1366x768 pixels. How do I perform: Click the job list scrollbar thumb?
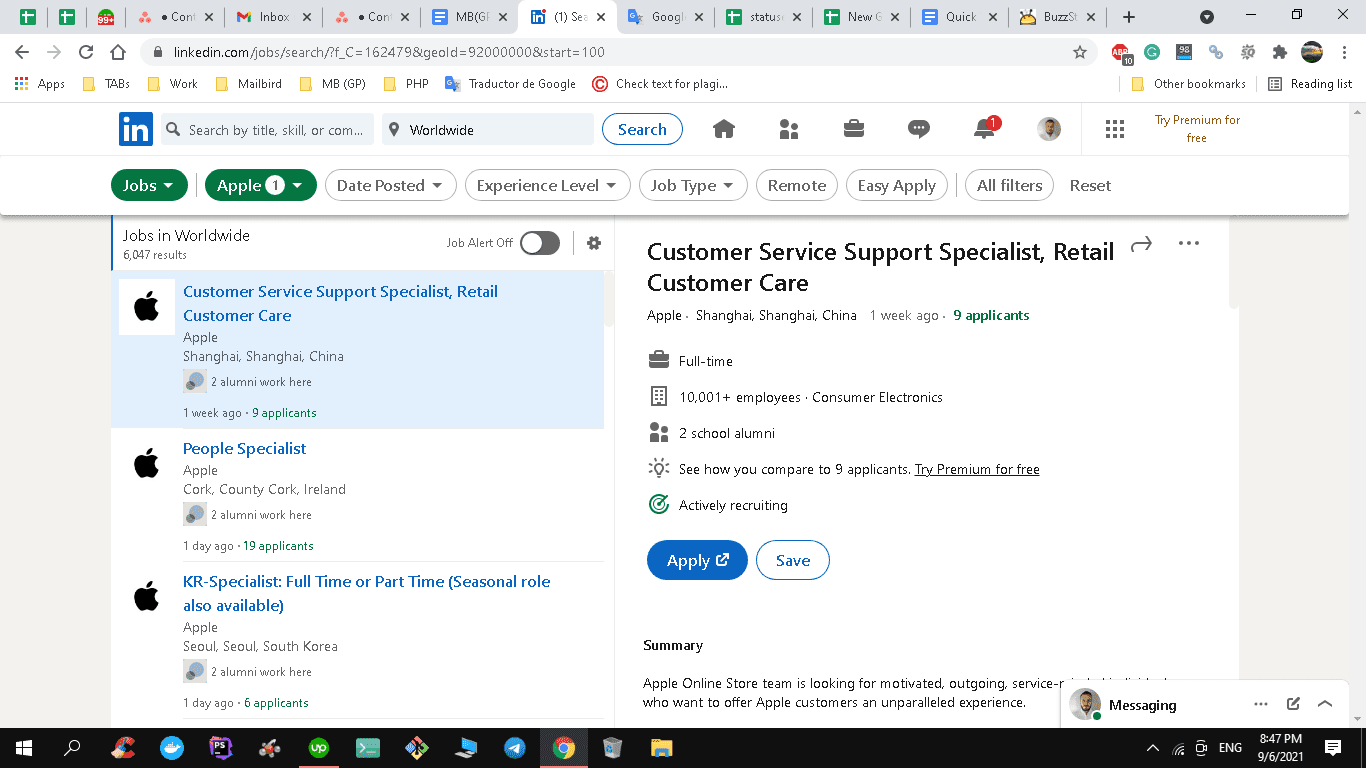pyautogui.click(x=609, y=297)
